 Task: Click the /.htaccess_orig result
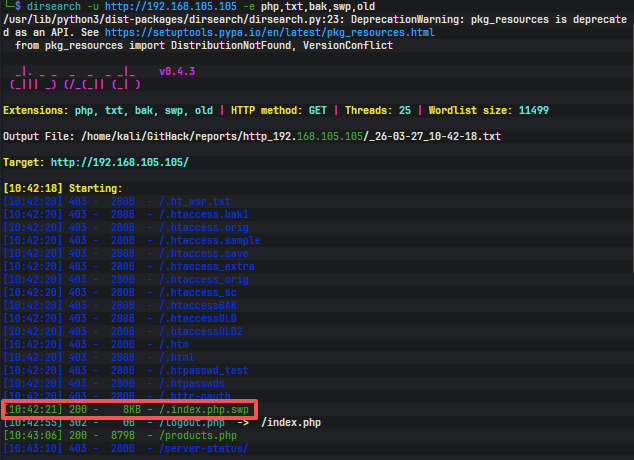click(x=204, y=279)
